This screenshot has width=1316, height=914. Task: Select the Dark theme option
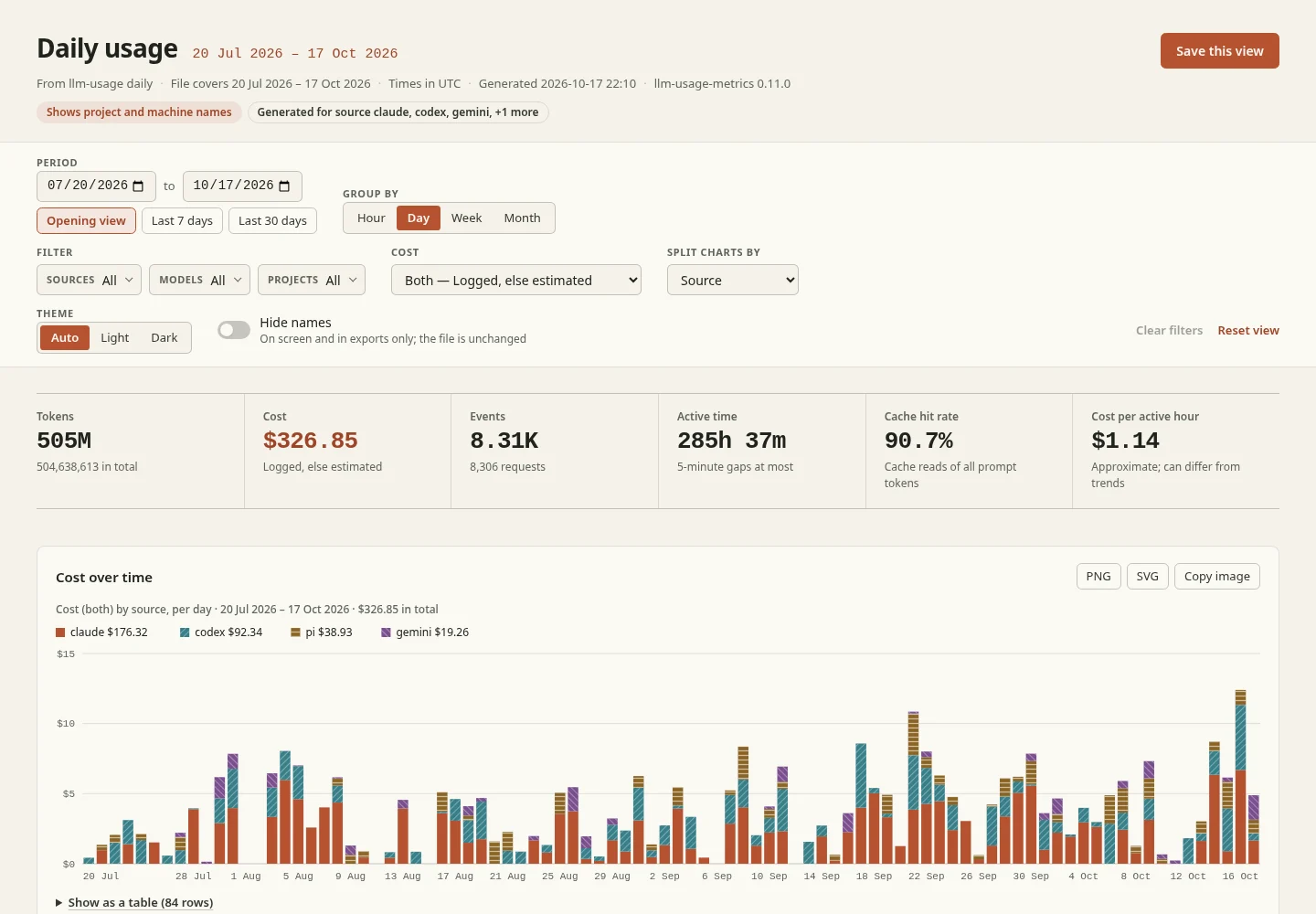point(164,337)
